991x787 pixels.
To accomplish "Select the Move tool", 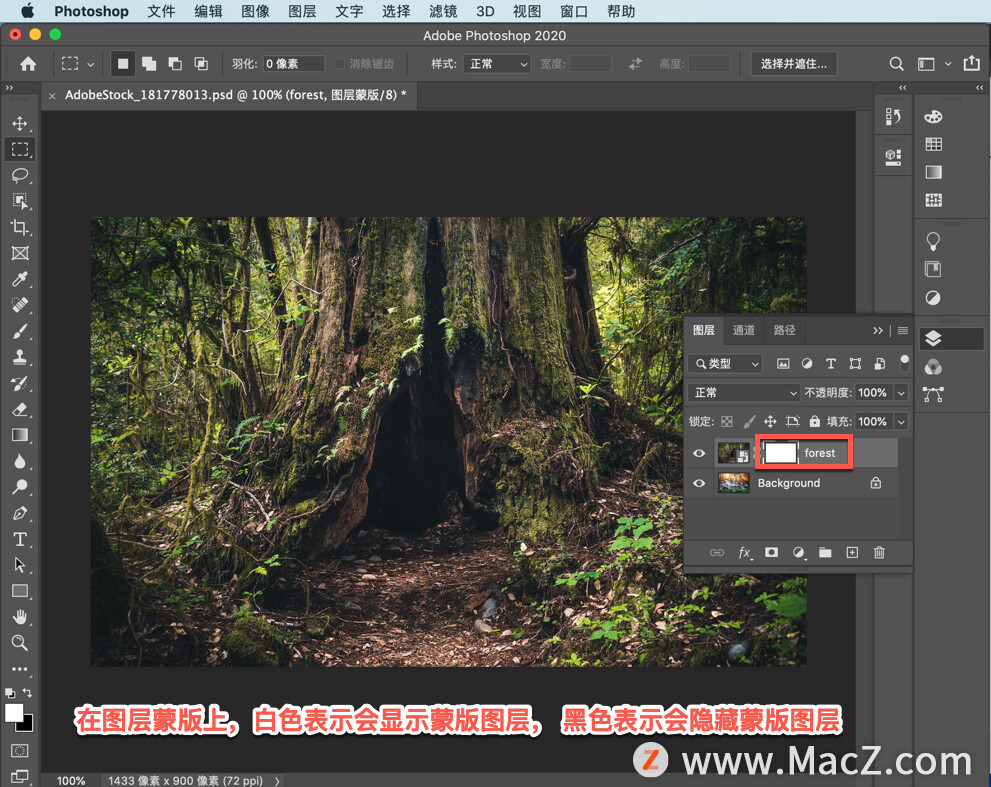I will [19, 124].
